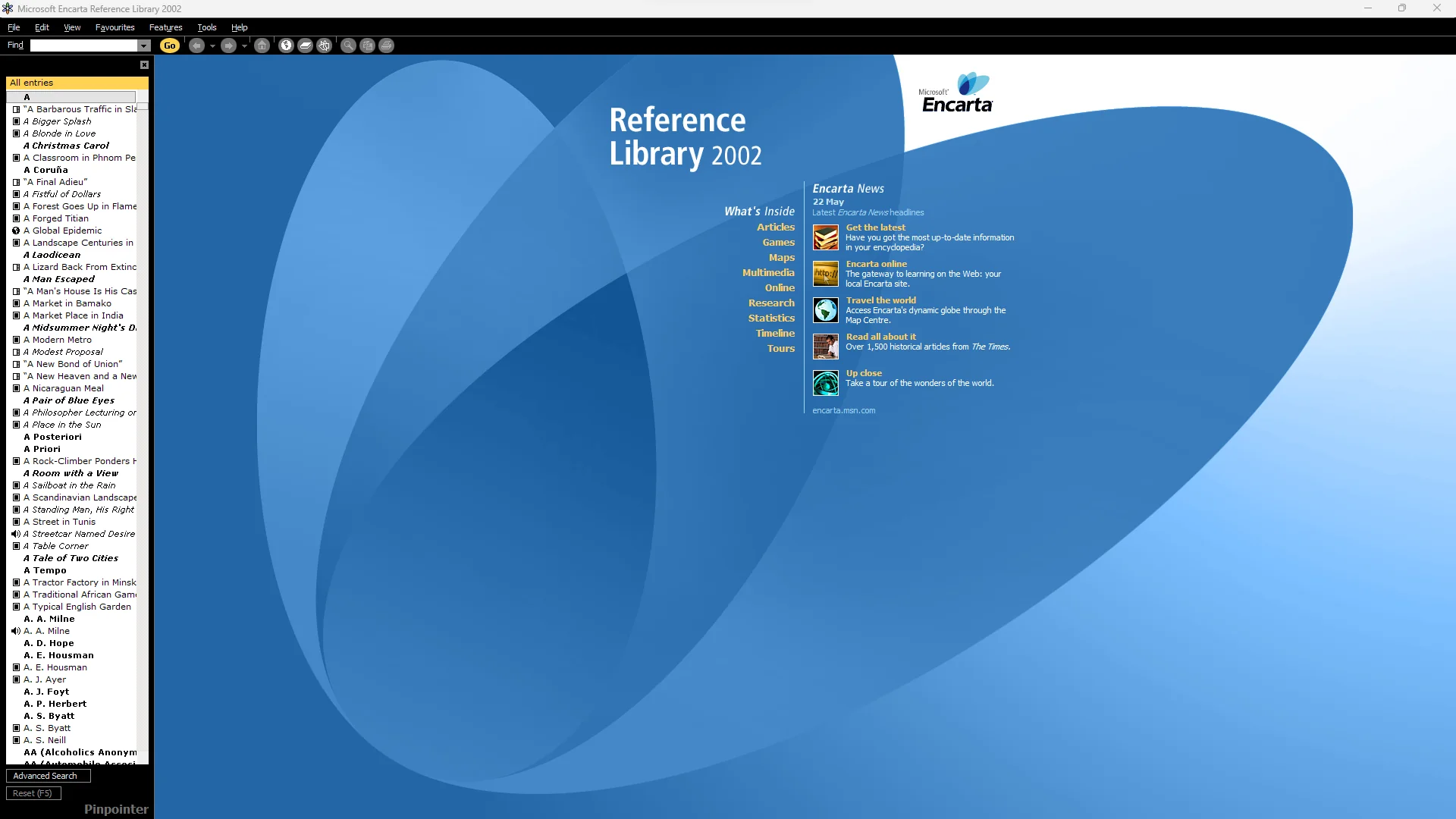Image resolution: width=1456 pixels, height=819 pixels.
Task: Open the Research link
Action: 771,303
